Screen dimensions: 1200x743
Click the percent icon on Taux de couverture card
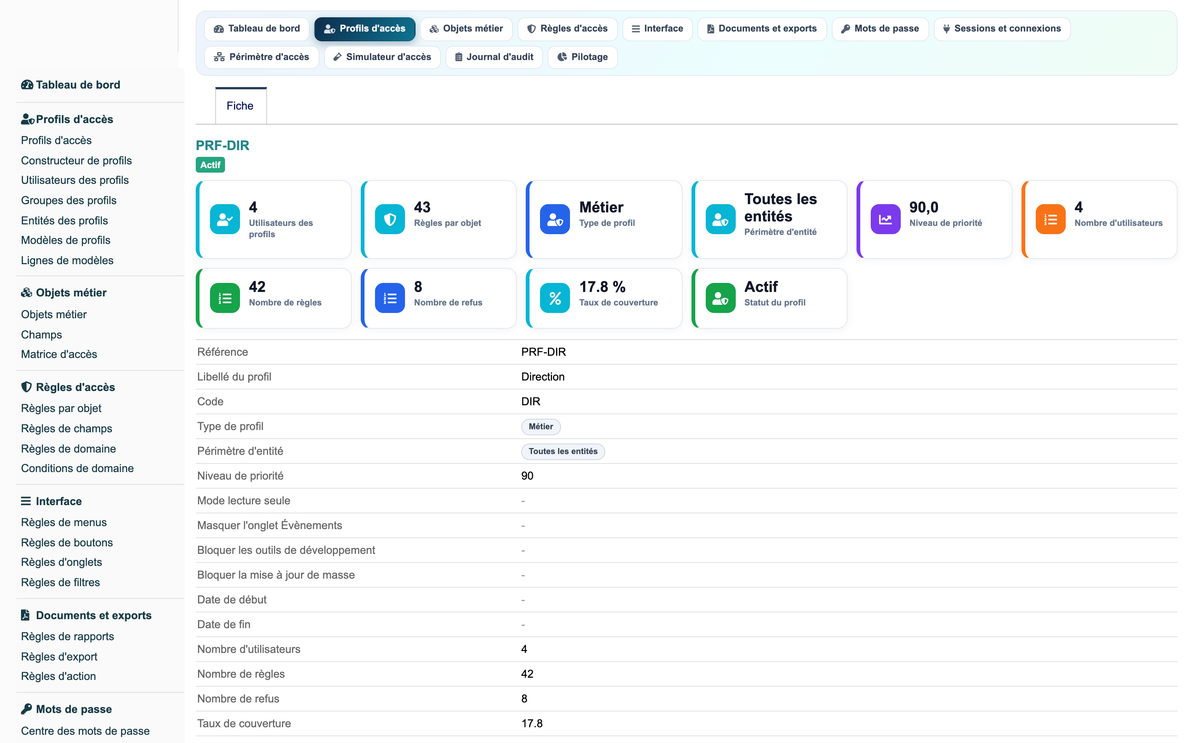pyautogui.click(x=555, y=298)
